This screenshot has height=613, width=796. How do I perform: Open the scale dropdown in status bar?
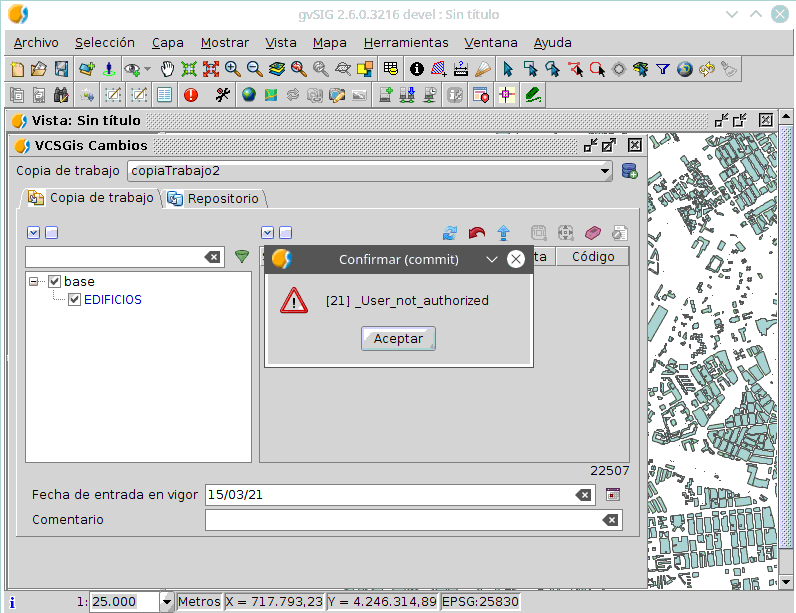pyautogui.click(x=167, y=602)
